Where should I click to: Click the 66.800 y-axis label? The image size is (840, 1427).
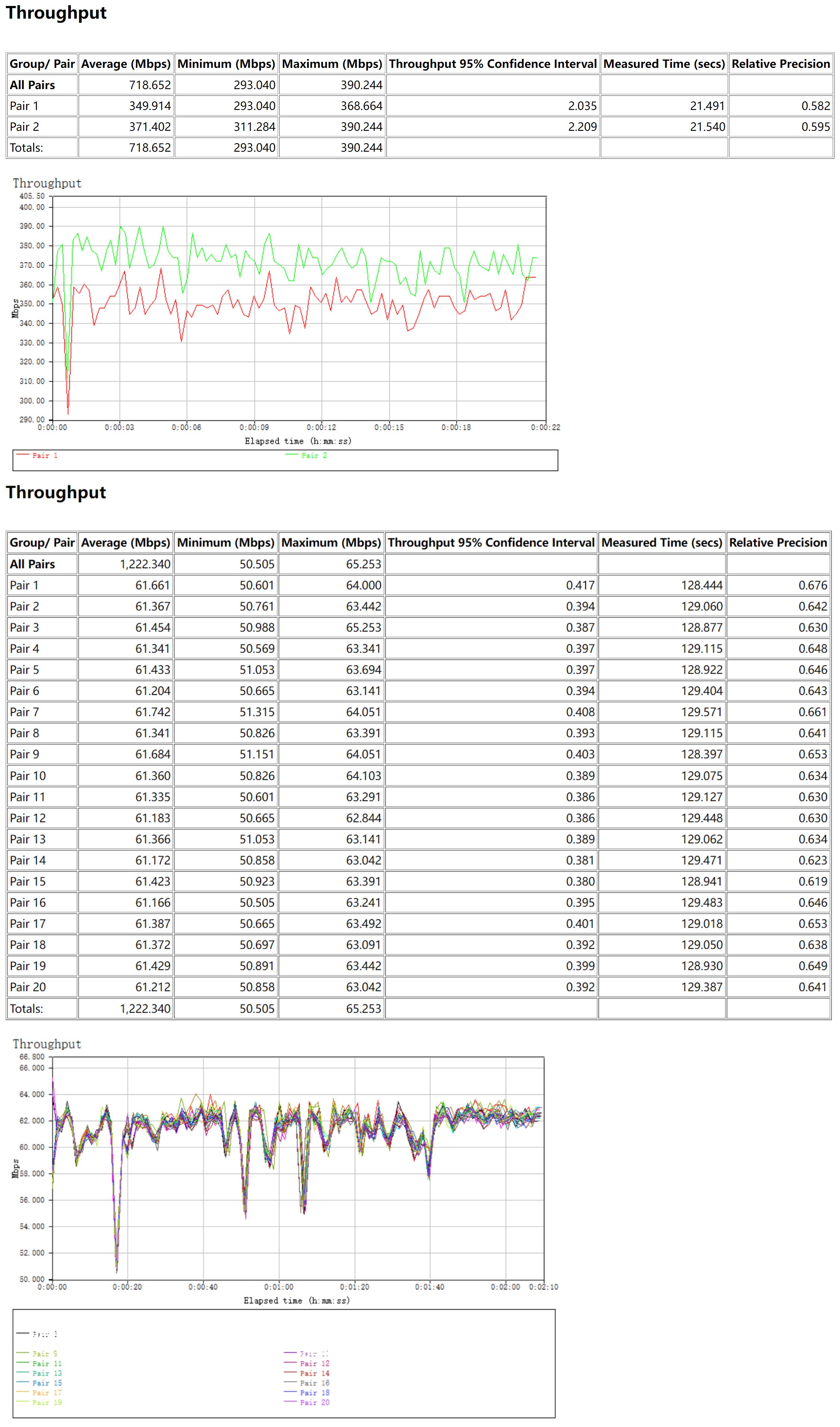32,1057
